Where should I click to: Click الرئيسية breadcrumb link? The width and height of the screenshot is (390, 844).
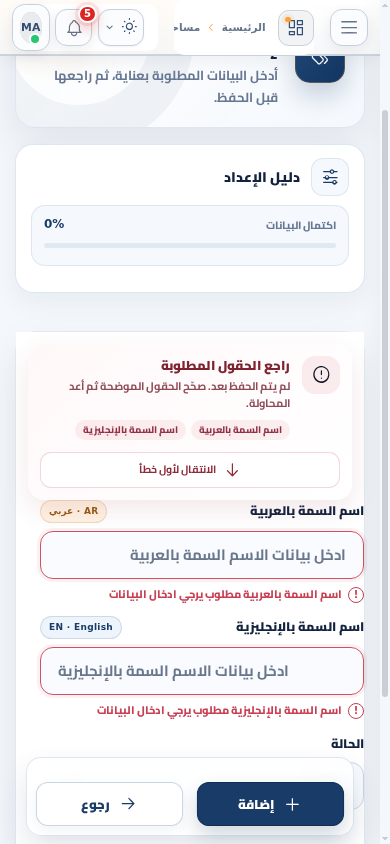coord(244,27)
